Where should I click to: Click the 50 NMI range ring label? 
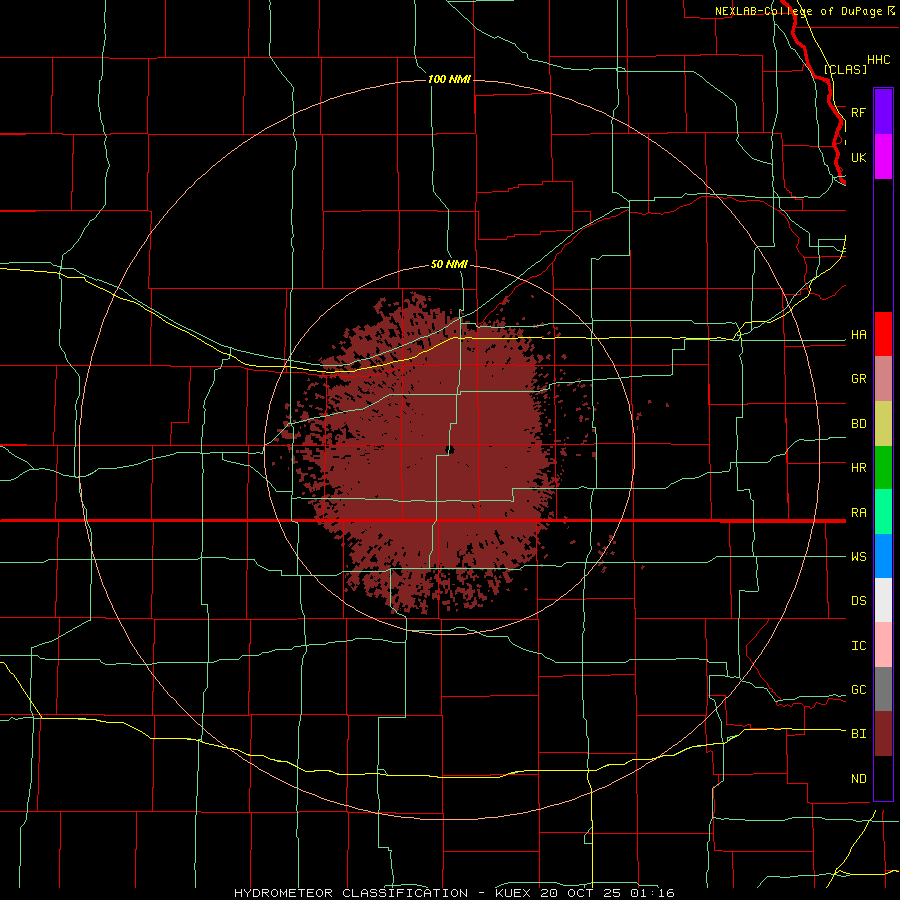(449, 264)
